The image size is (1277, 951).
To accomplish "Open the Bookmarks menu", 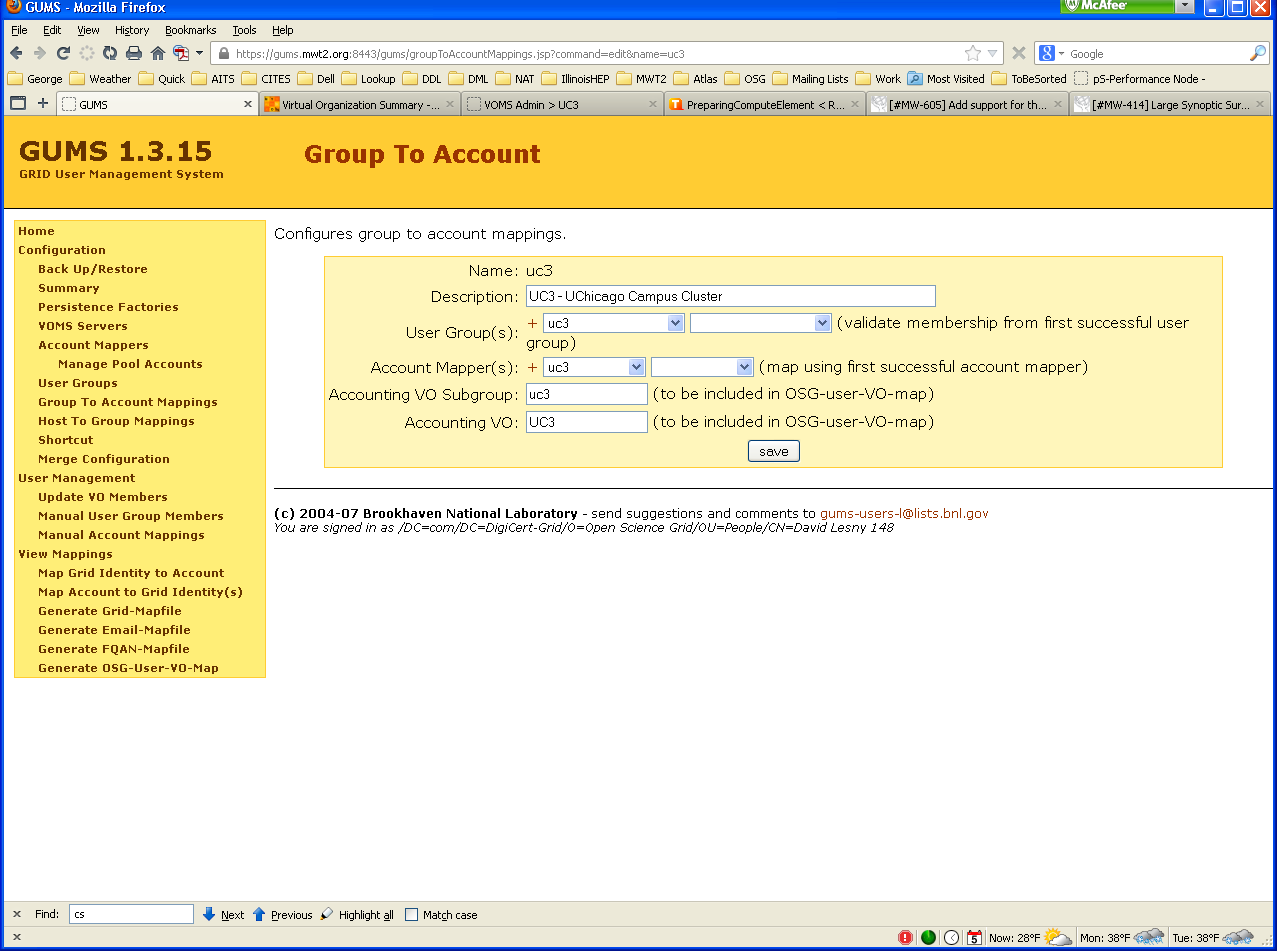I will (x=190, y=30).
